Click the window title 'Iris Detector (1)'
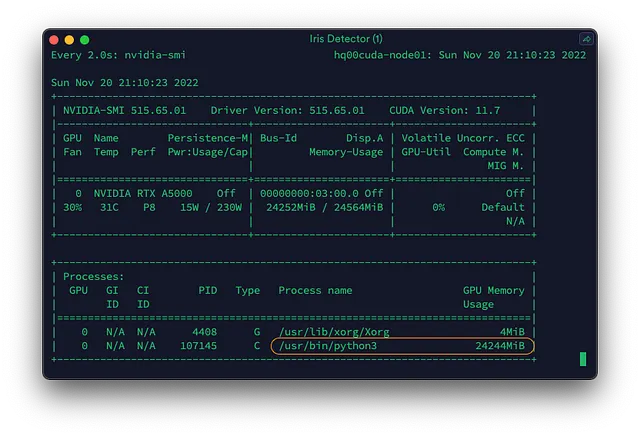Screen dimensions: 640x436 click(x=346, y=39)
